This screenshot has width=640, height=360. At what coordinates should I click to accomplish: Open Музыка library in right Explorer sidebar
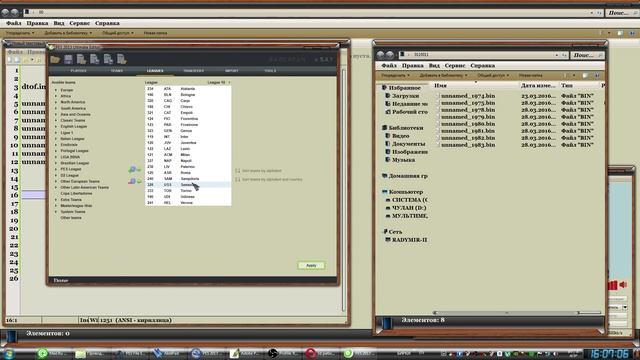click(400, 160)
